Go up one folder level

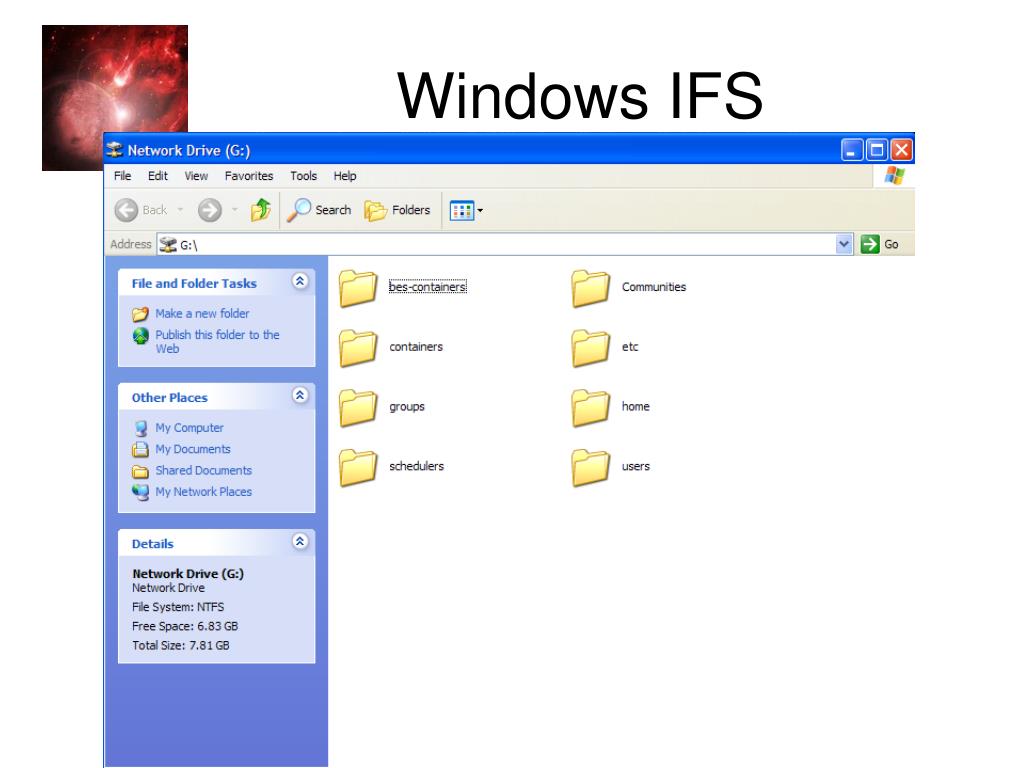point(261,210)
